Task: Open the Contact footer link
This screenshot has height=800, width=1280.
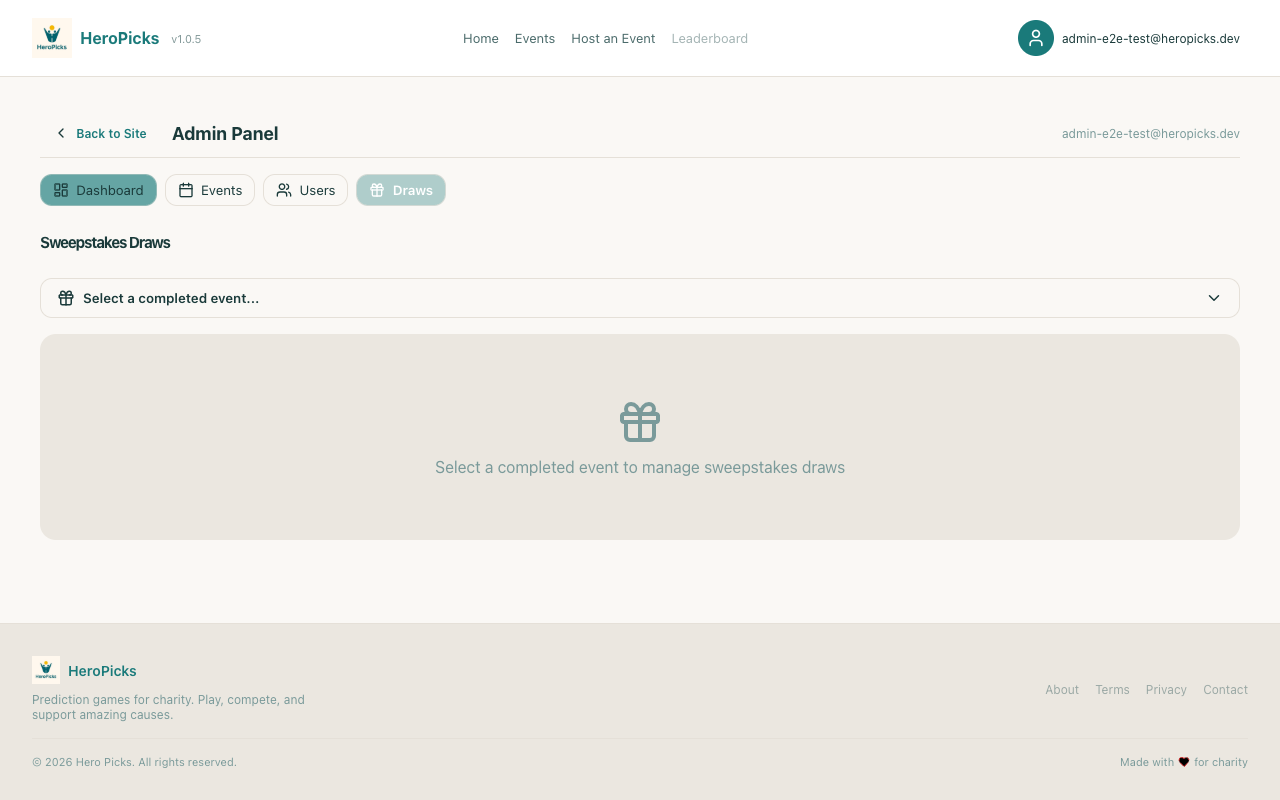Action: click(1225, 690)
